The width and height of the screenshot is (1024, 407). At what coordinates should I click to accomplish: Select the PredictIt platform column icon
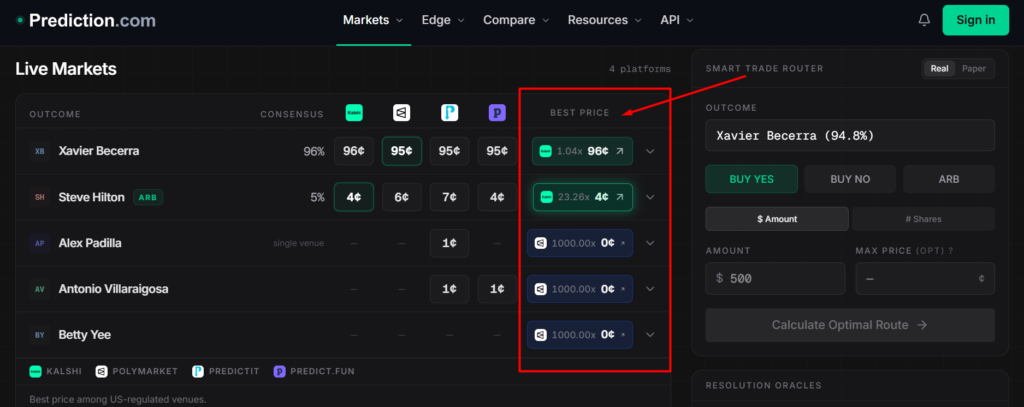[x=449, y=113]
